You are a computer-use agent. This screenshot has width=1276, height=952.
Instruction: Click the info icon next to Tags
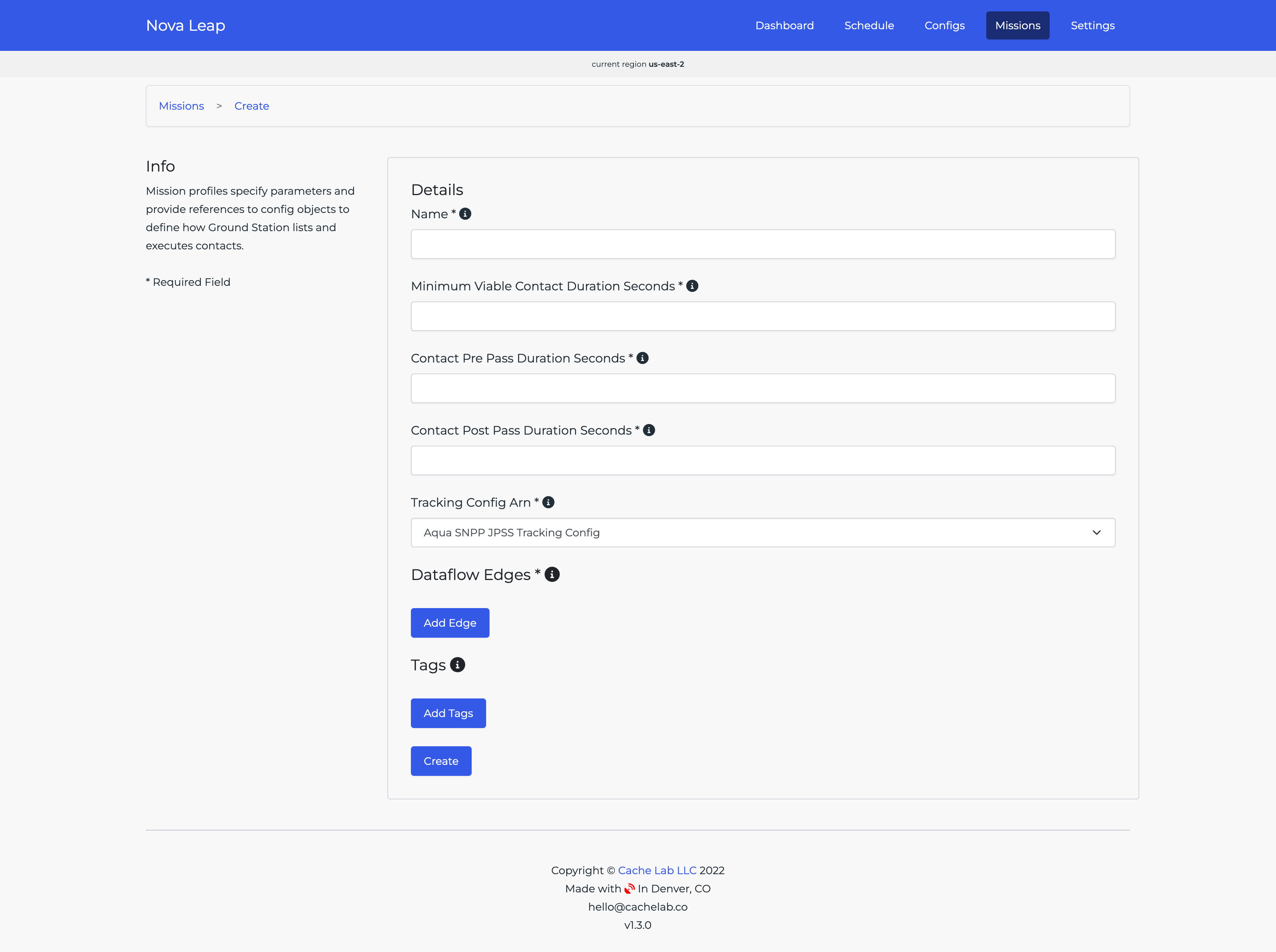tap(457, 665)
